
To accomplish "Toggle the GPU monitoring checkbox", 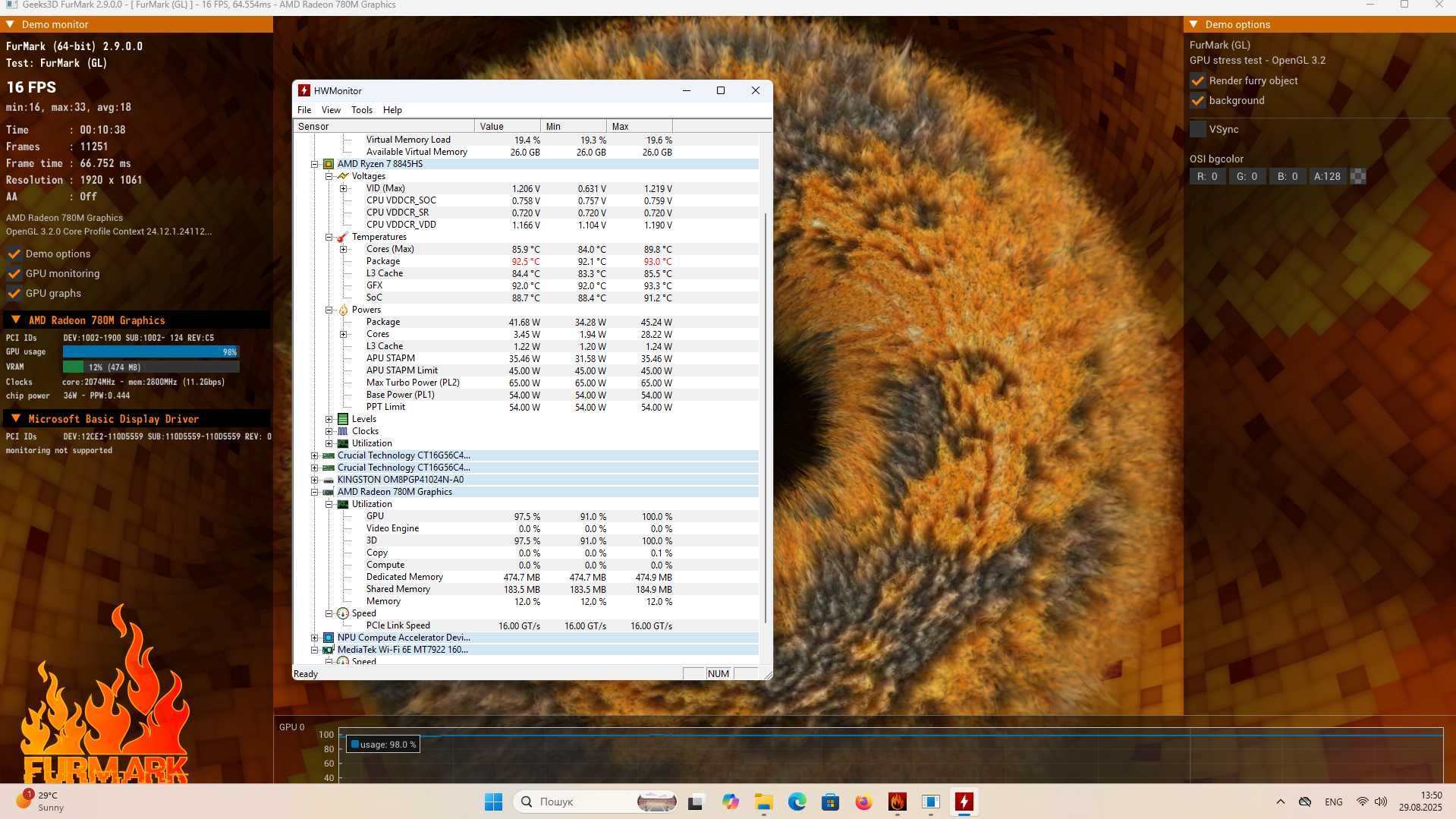I will click(14, 273).
